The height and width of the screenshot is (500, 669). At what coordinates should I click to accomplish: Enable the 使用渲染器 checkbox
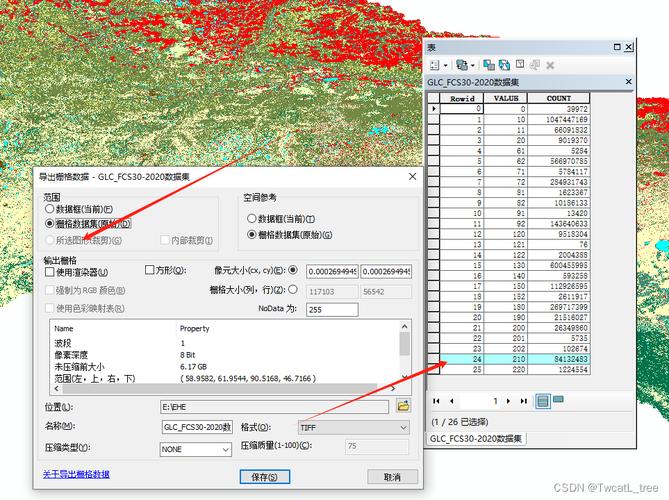point(49,272)
